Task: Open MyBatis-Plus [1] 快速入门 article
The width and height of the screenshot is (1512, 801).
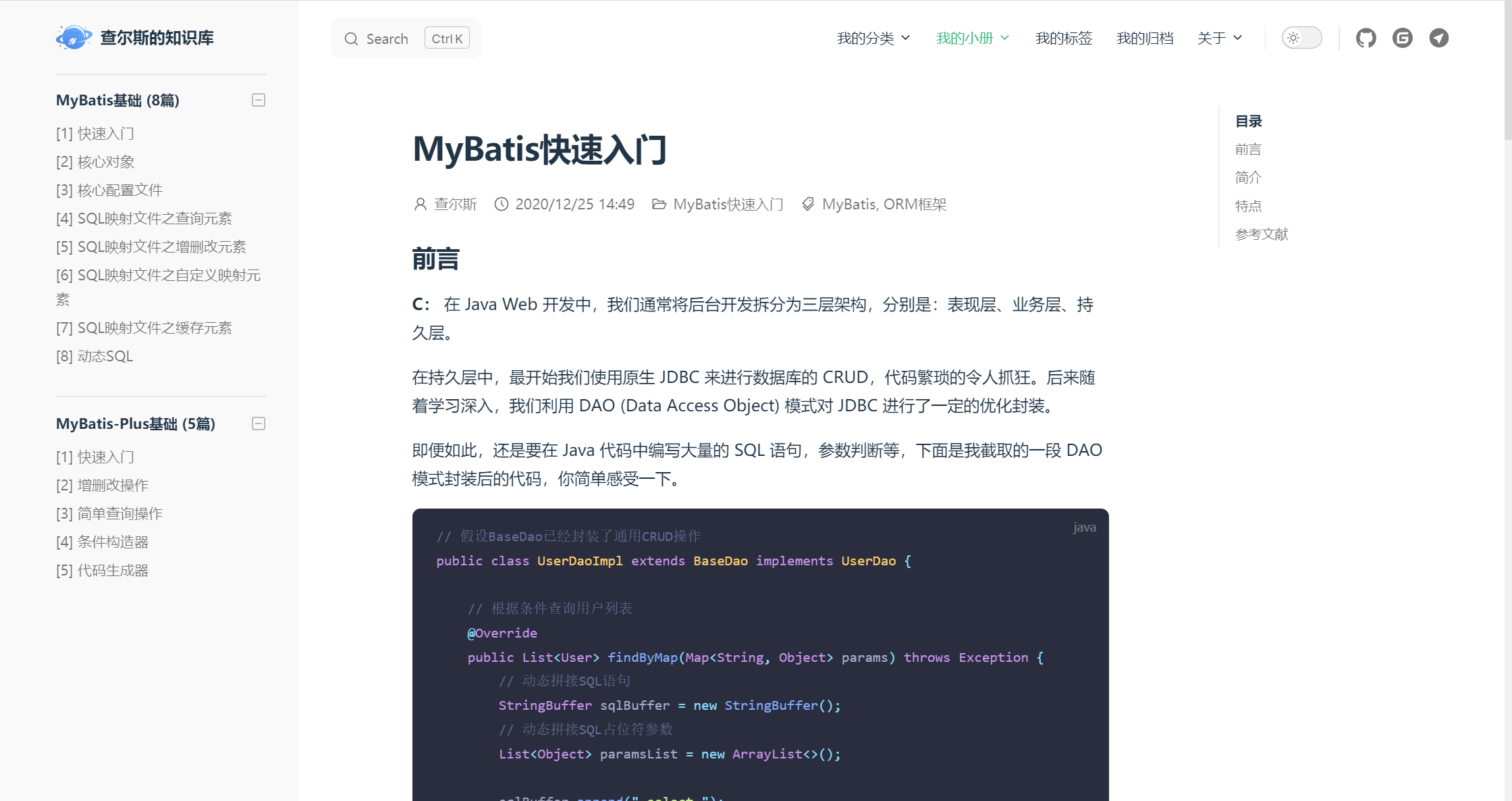Action: tap(95, 457)
